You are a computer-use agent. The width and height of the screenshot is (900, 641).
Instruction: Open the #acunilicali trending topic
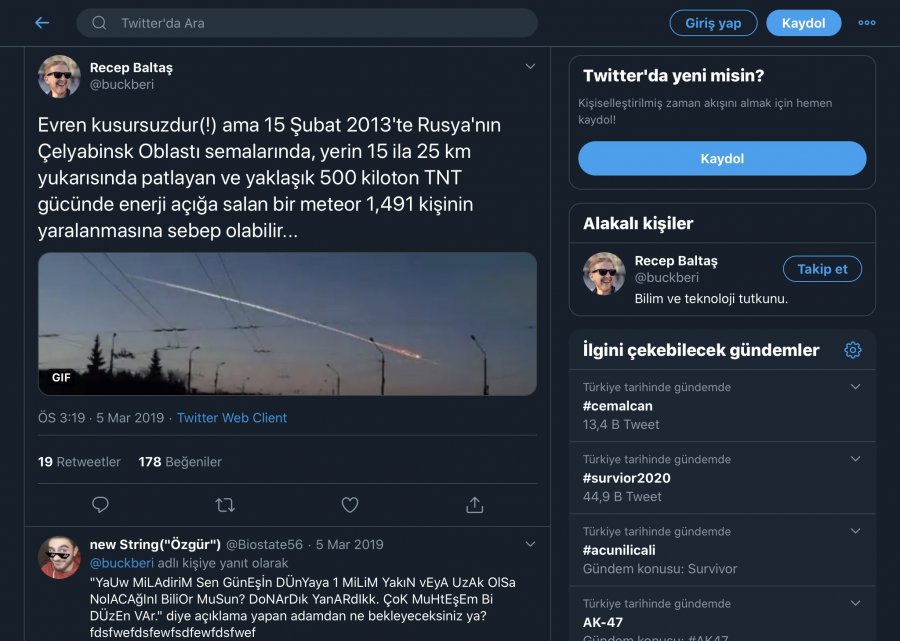(x=619, y=550)
